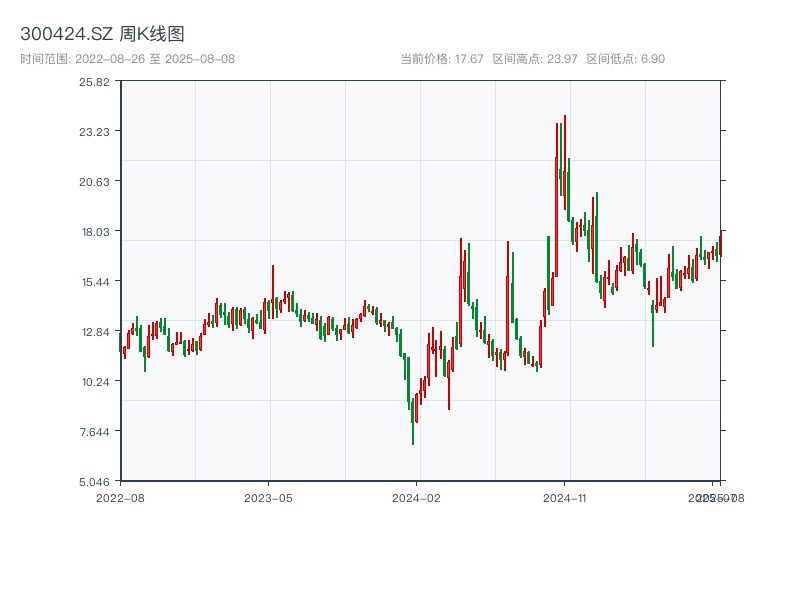Click the tallest red candle at the peak
The image size is (800, 600).
tap(565, 160)
